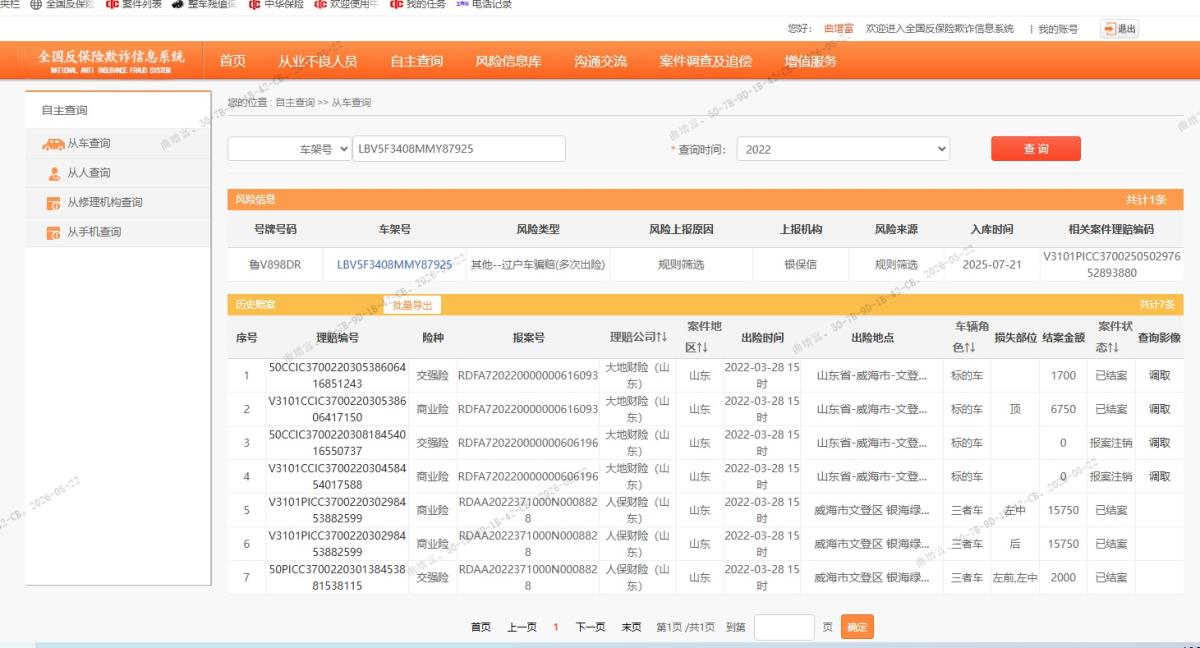
Task: Click claim number 50PICC370022030138453881538115
Action: click(337, 578)
